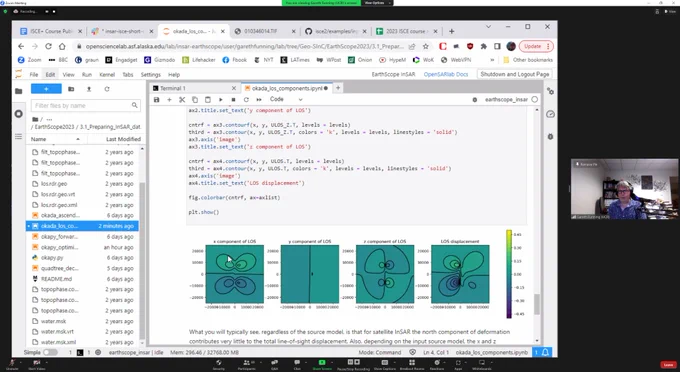Open running terminals and kernels sidebar icon
Screen dimensions: 680x372
coord(18,114)
